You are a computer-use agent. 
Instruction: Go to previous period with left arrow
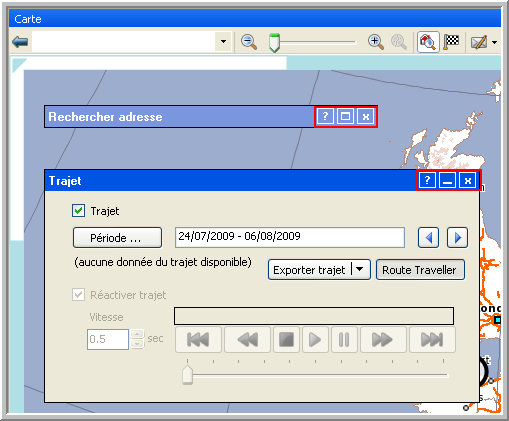(428, 238)
